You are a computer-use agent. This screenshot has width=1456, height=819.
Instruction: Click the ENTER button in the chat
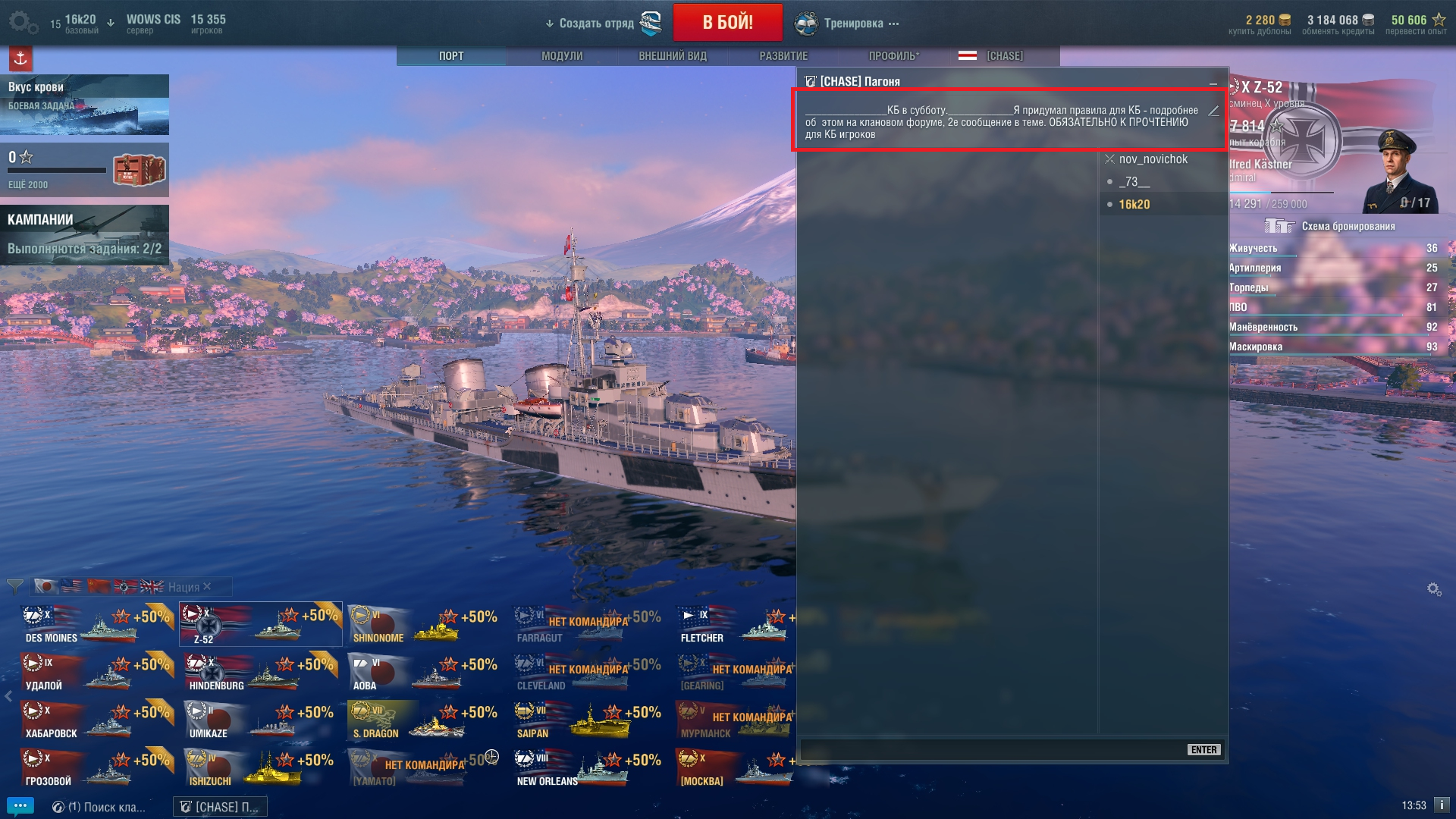coord(1203,750)
